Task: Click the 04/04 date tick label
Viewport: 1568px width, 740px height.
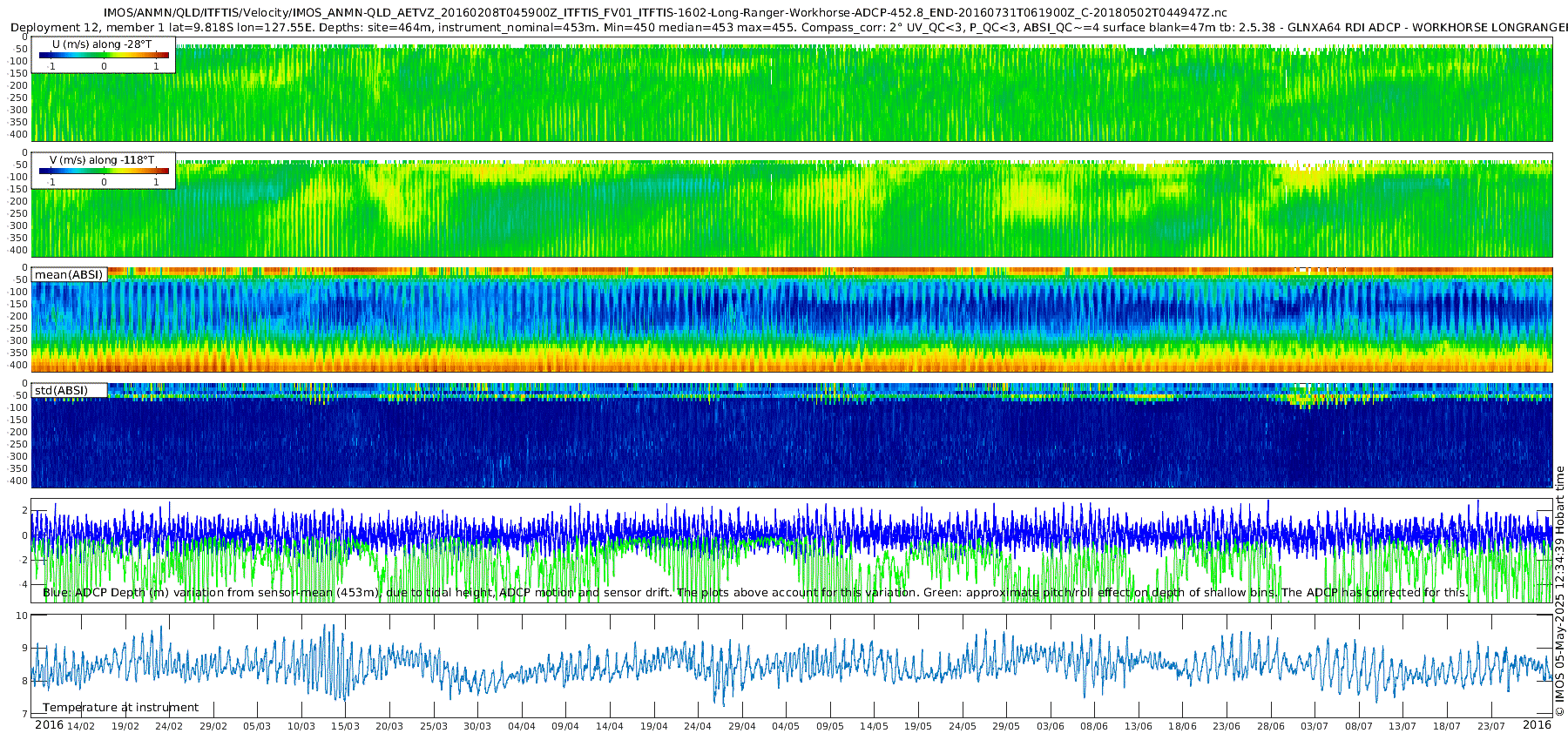Action: click(x=522, y=726)
